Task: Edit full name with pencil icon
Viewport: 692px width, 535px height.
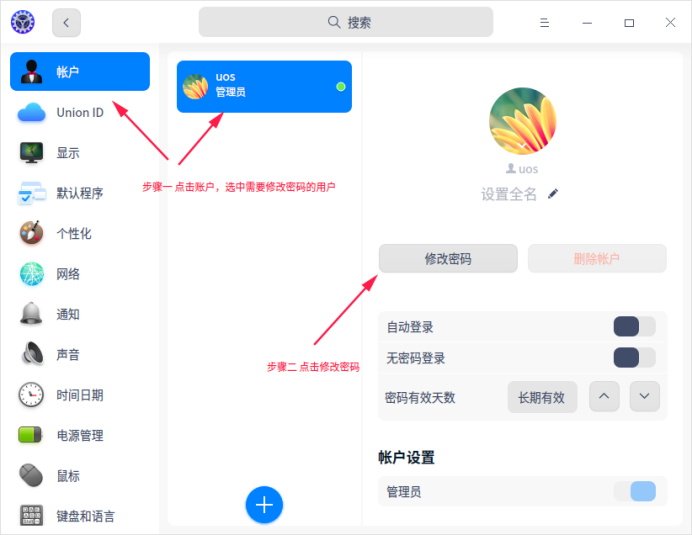Action: (x=553, y=194)
